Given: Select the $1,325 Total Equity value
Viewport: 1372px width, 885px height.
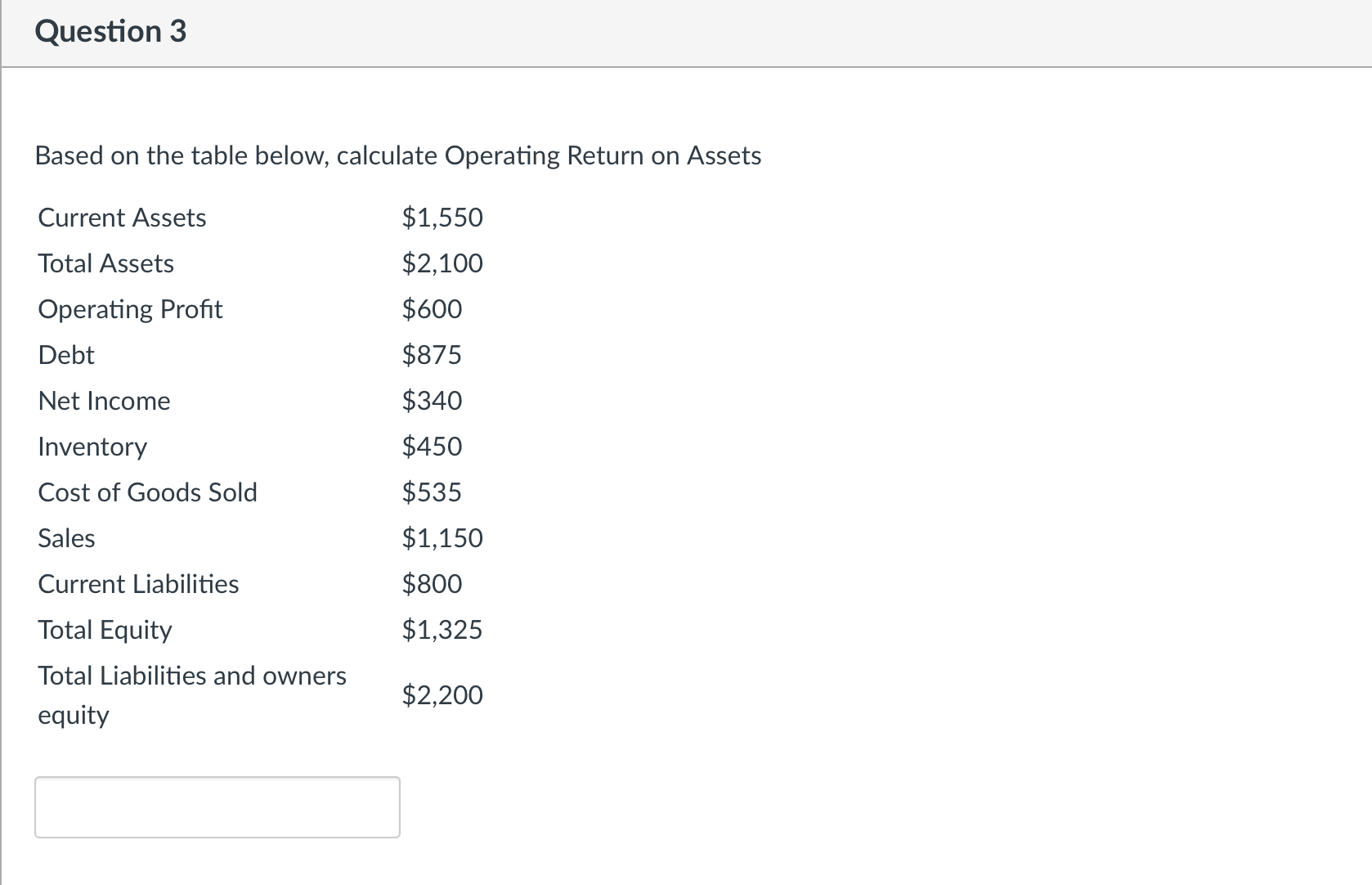Looking at the screenshot, I should tap(442, 630).
